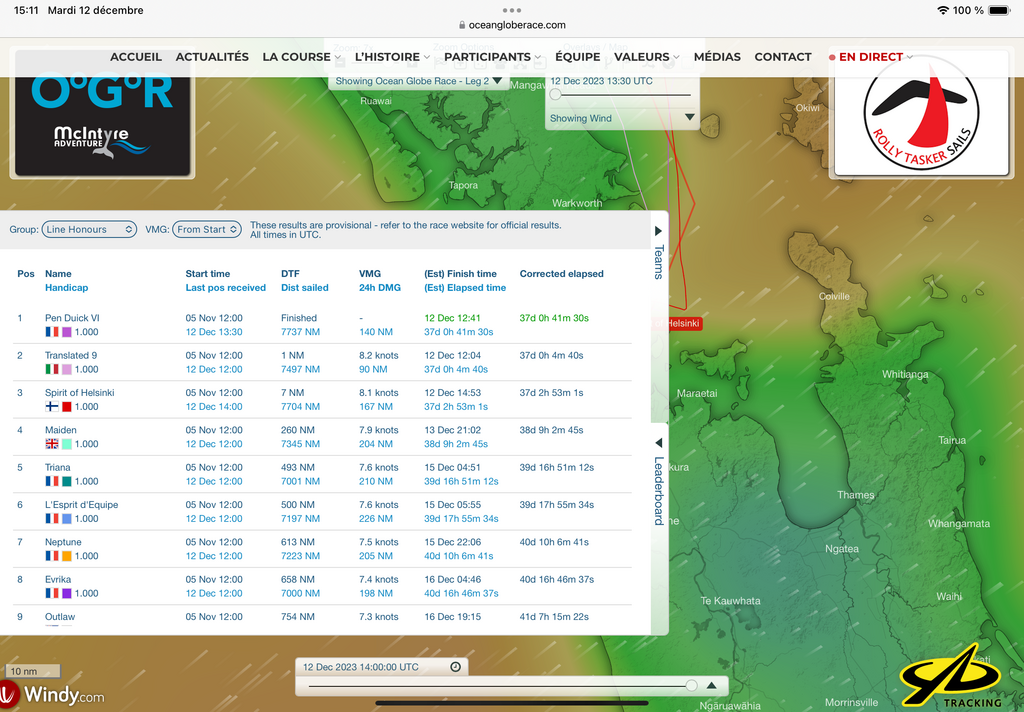Select Spirit of Helsinki red colour swatch
Screen dimensions: 1024x712
(x=67, y=406)
